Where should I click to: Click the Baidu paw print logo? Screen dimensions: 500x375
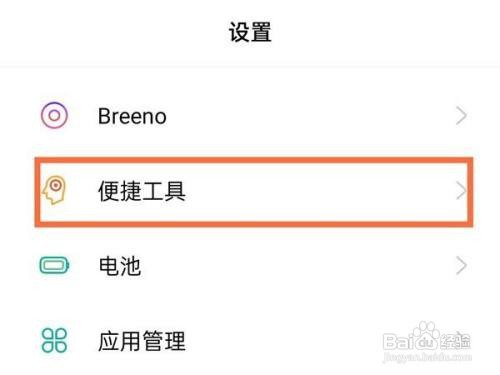click(x=424, y=335)
